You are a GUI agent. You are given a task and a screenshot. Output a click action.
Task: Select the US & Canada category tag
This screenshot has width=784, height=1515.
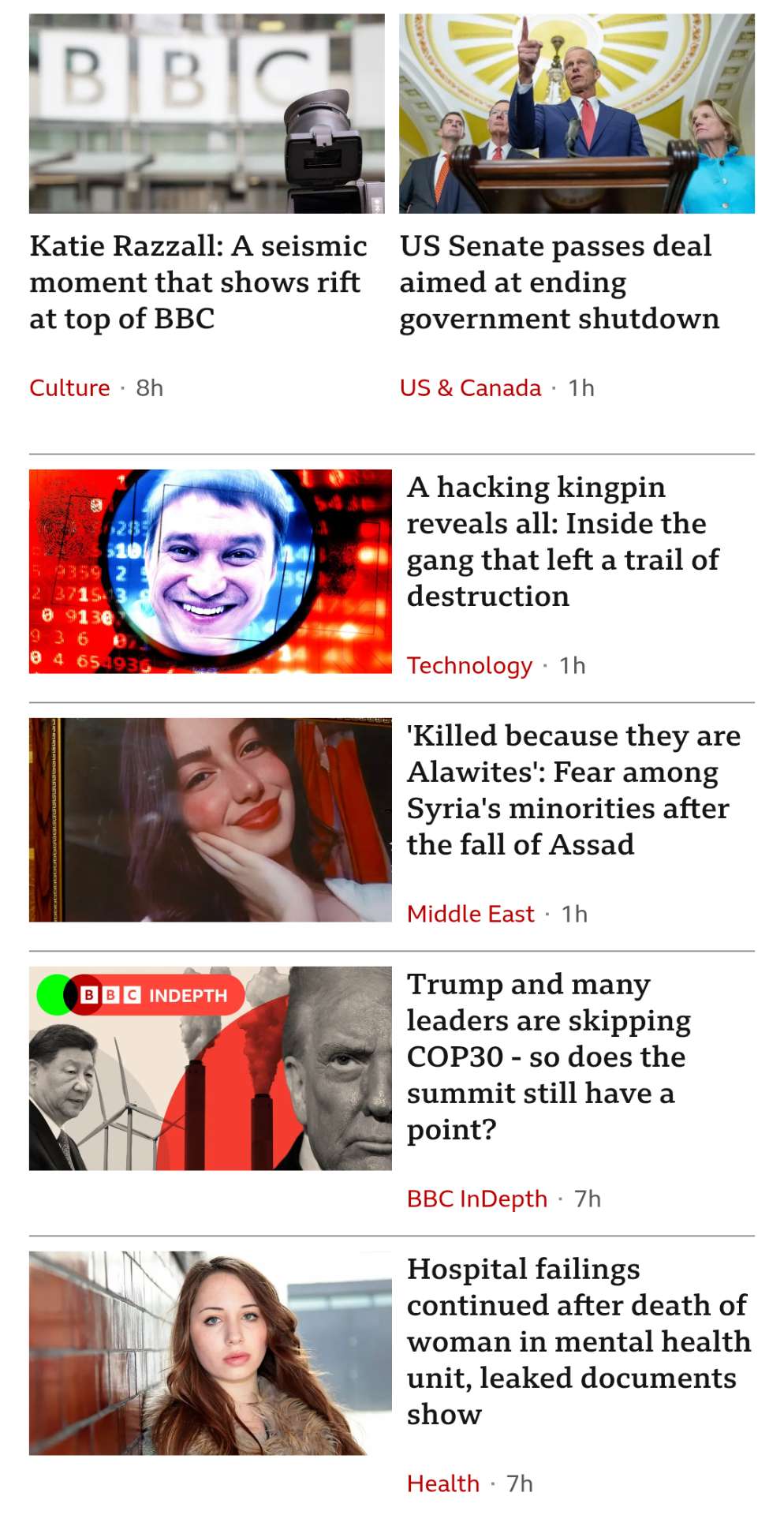point(470,388)
